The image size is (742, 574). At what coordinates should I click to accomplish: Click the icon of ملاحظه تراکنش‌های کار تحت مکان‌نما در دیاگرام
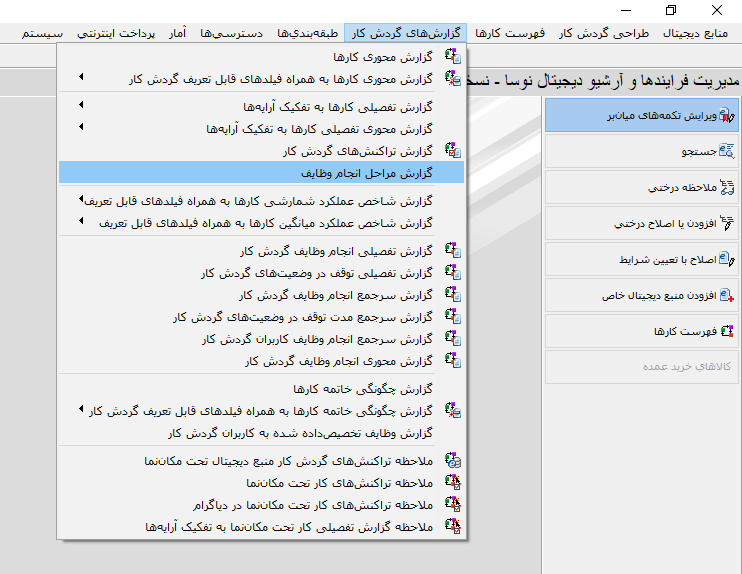(452, 503)
